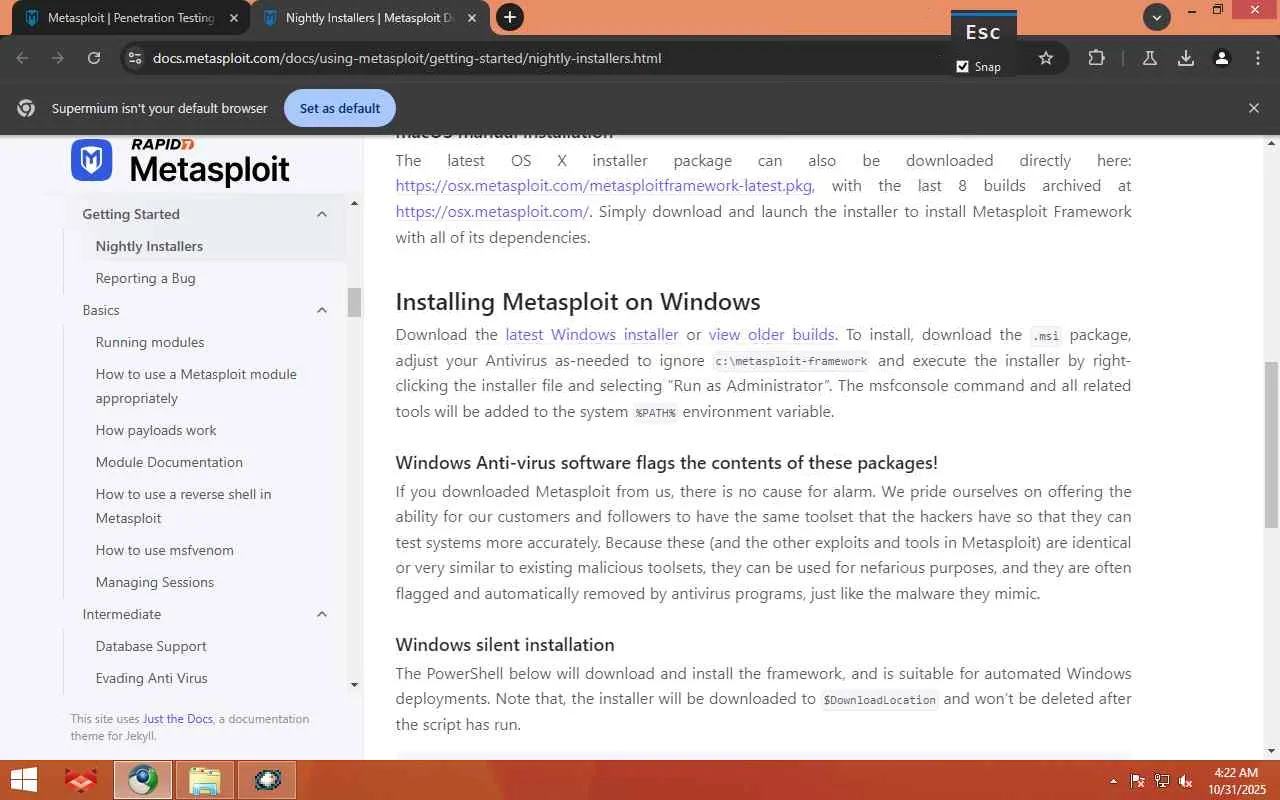Collapse the Intermediate section
1280x800 pixels.
coord(322,614)
